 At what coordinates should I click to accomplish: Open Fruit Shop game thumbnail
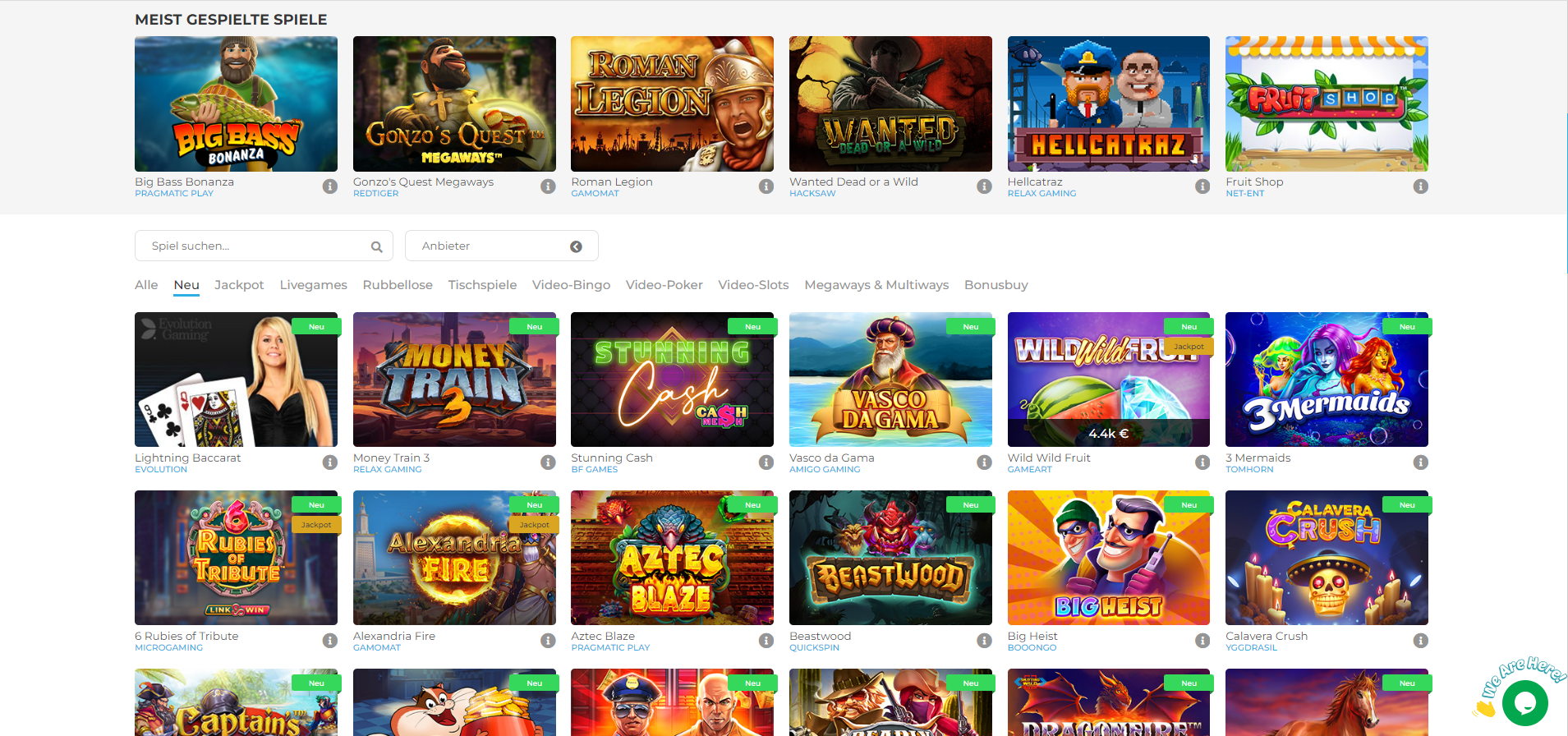coord(1327,103)
